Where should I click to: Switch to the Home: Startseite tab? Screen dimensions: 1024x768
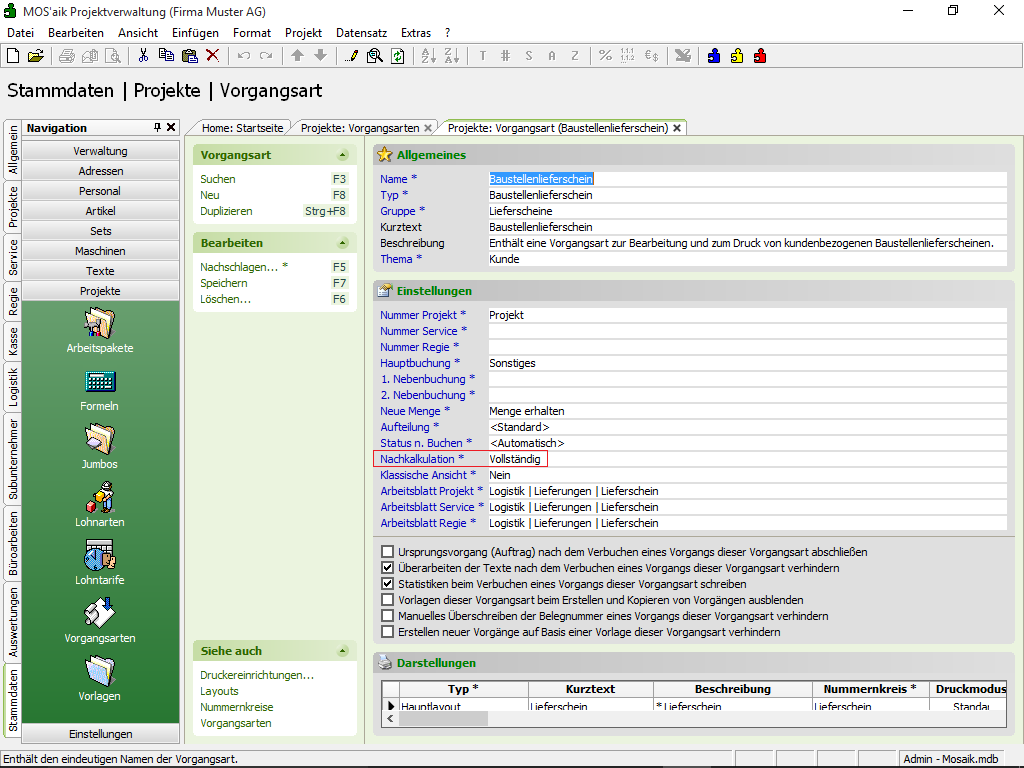point(242,128)
